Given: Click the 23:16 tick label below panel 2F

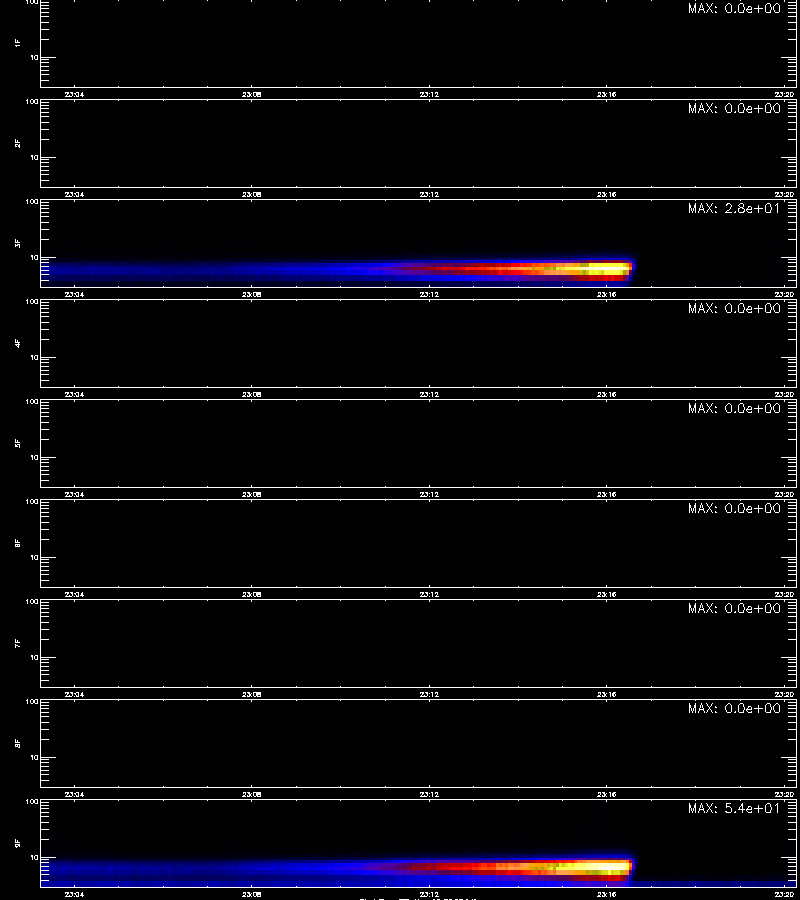Looking at the screenshot, I should 606,195.
